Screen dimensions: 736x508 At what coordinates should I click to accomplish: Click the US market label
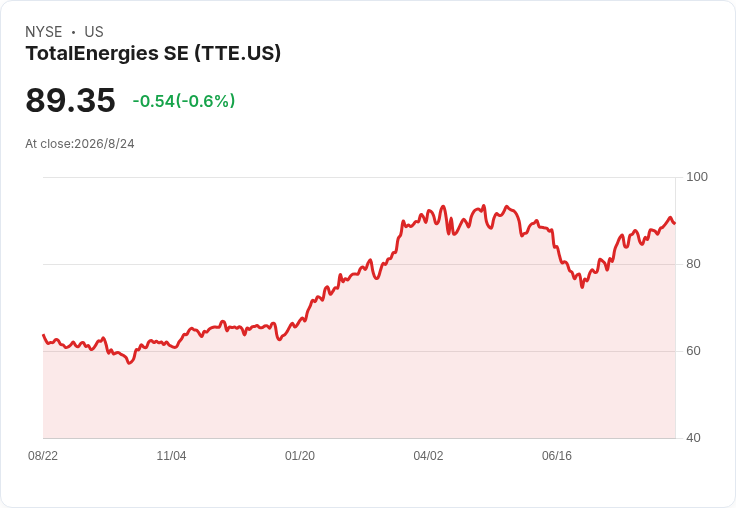click(94, 32)
